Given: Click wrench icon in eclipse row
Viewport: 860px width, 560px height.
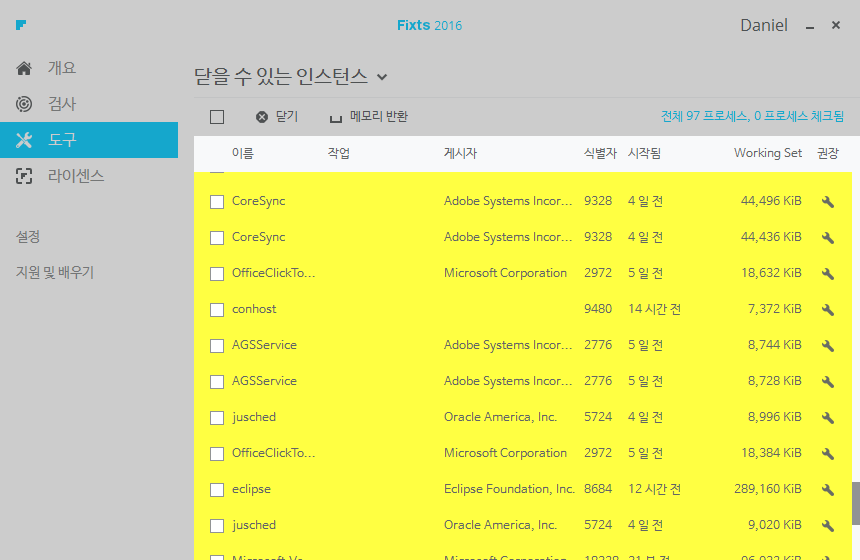Looking at the screenshot, I should coord(828,490).
